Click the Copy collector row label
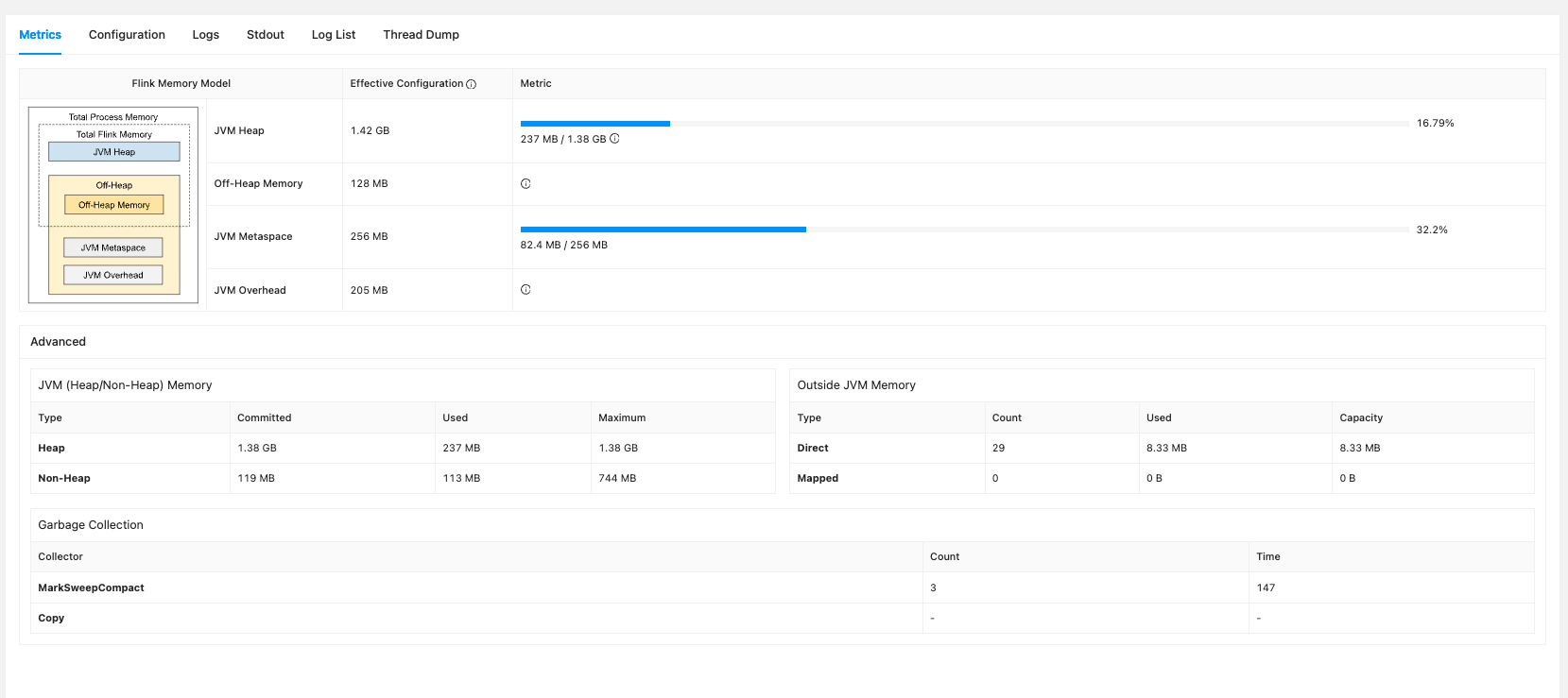This screenshot has height=698, width=1568. point(51,619)
